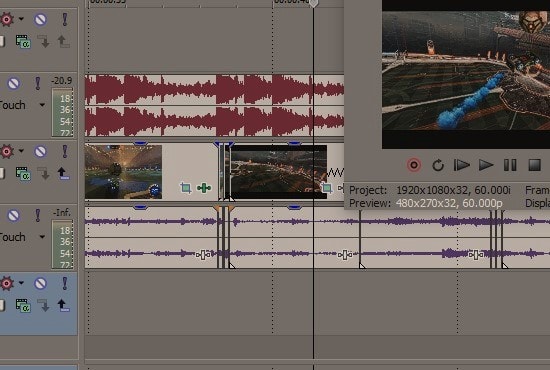Solo the -Inf. audio track
Image resolution: width=550 pixels, height=370 pixels.
pyautogui.click(x=38, y=215)
